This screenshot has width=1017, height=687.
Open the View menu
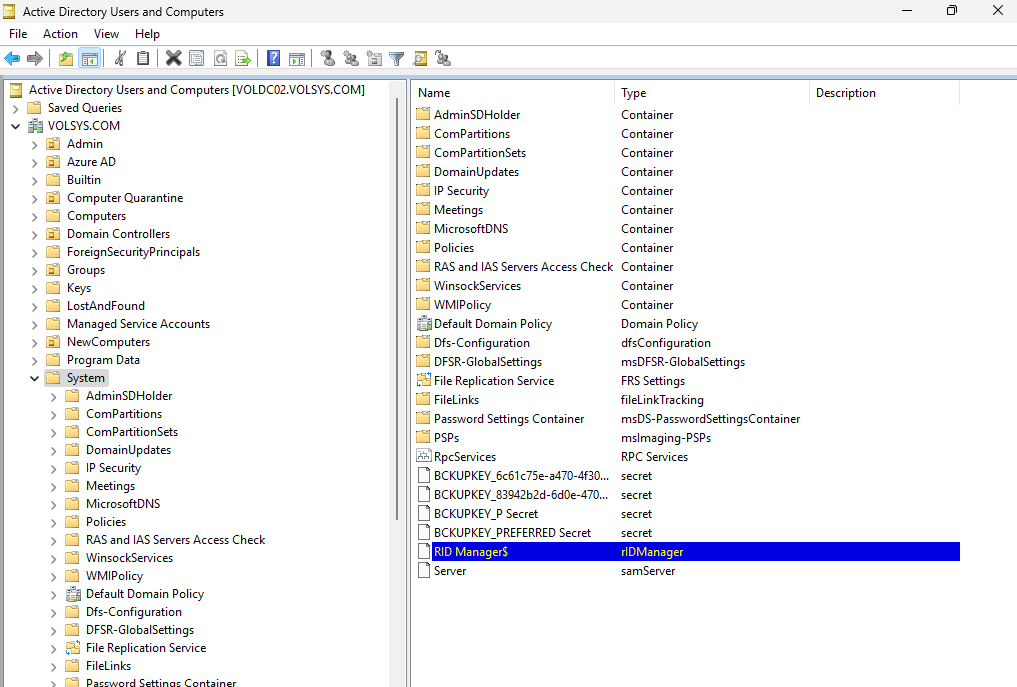click(106, 34)
